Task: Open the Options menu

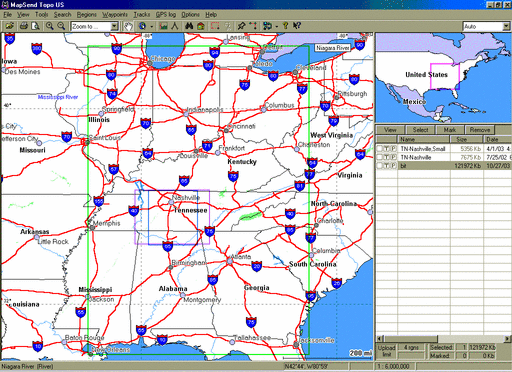Action: click(x=190, y=15)
